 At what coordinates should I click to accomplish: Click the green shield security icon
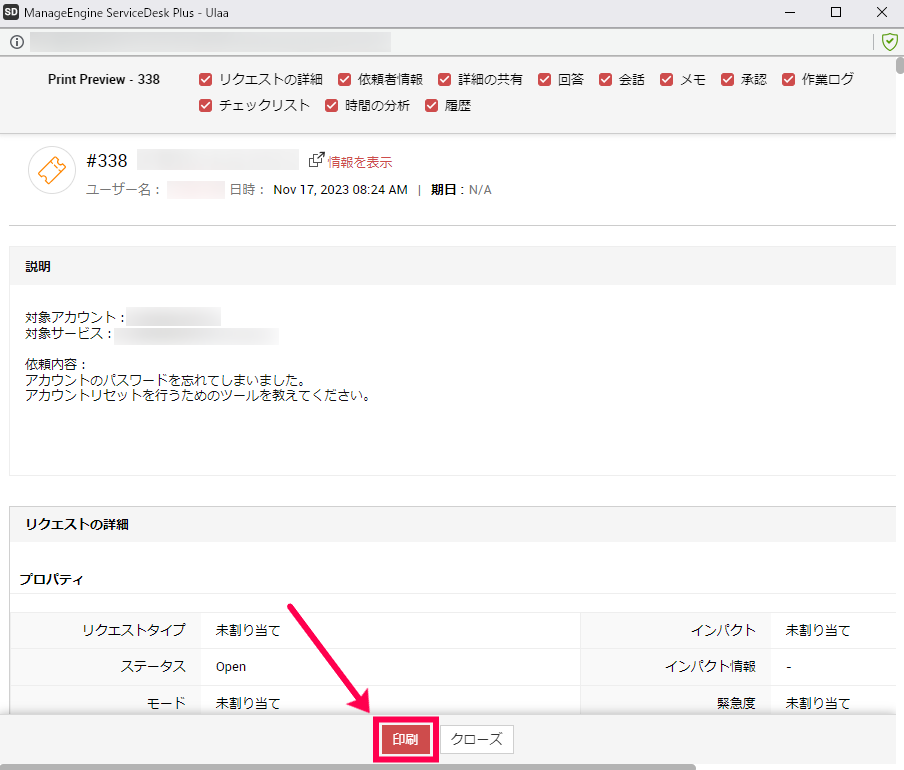890,41
